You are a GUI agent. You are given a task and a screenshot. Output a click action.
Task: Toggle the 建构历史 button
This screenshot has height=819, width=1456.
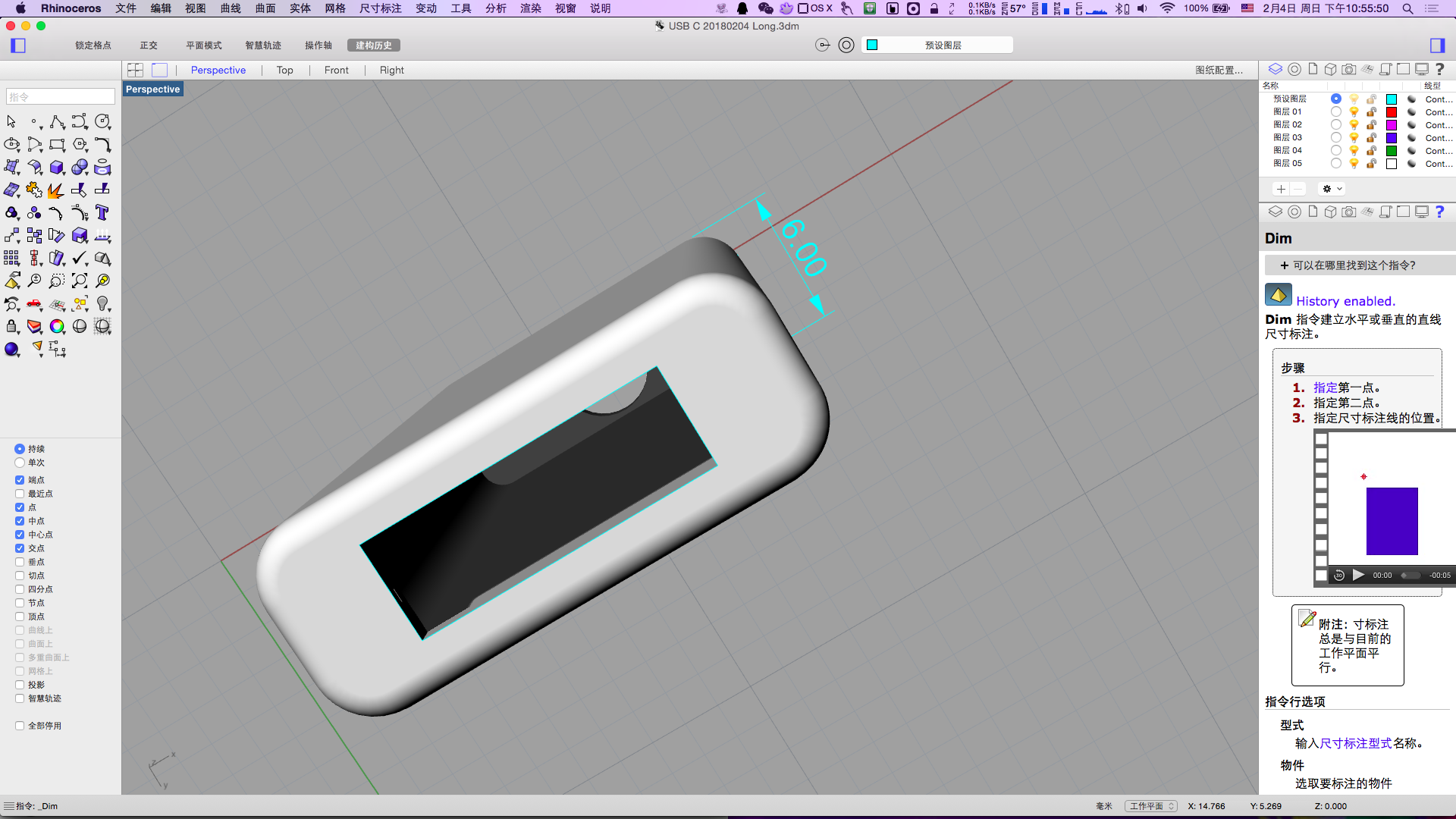[373, 45]
